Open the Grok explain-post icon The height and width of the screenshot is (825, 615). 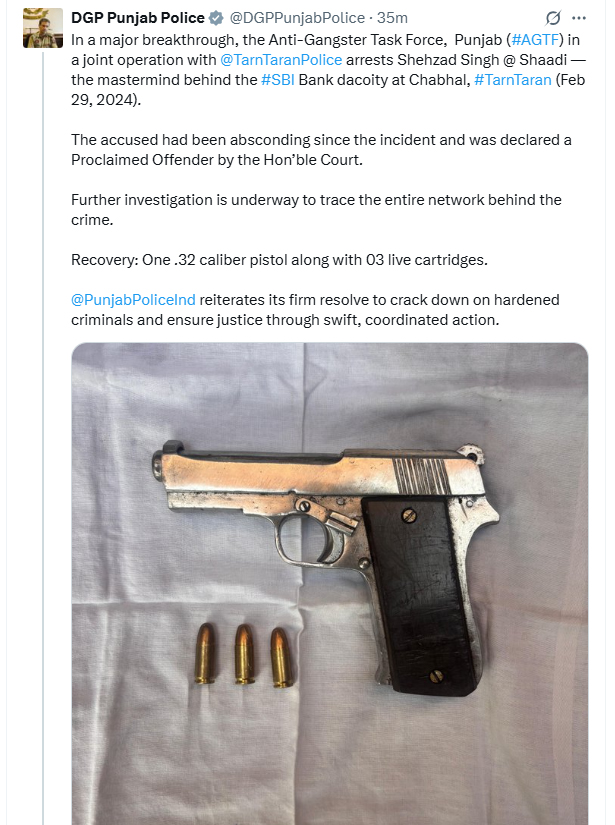pyautogui.click(x=552, y=19)
